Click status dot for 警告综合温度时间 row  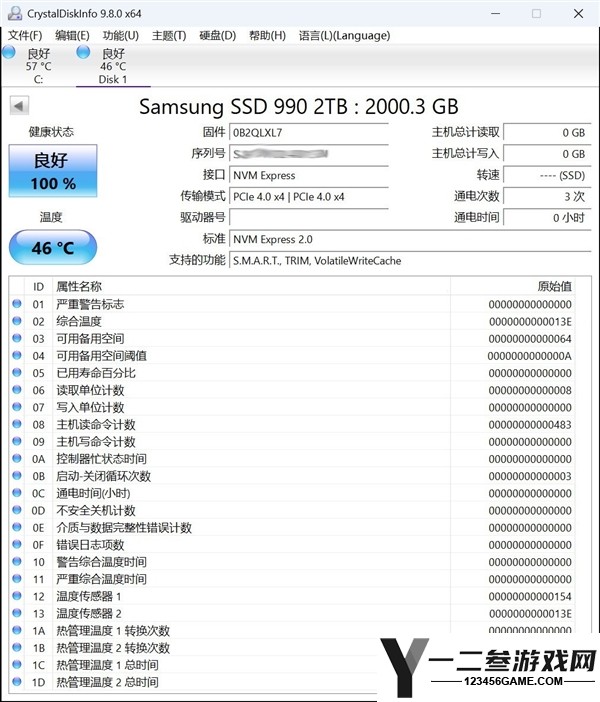pyautogui.click(x=17, y=561)
